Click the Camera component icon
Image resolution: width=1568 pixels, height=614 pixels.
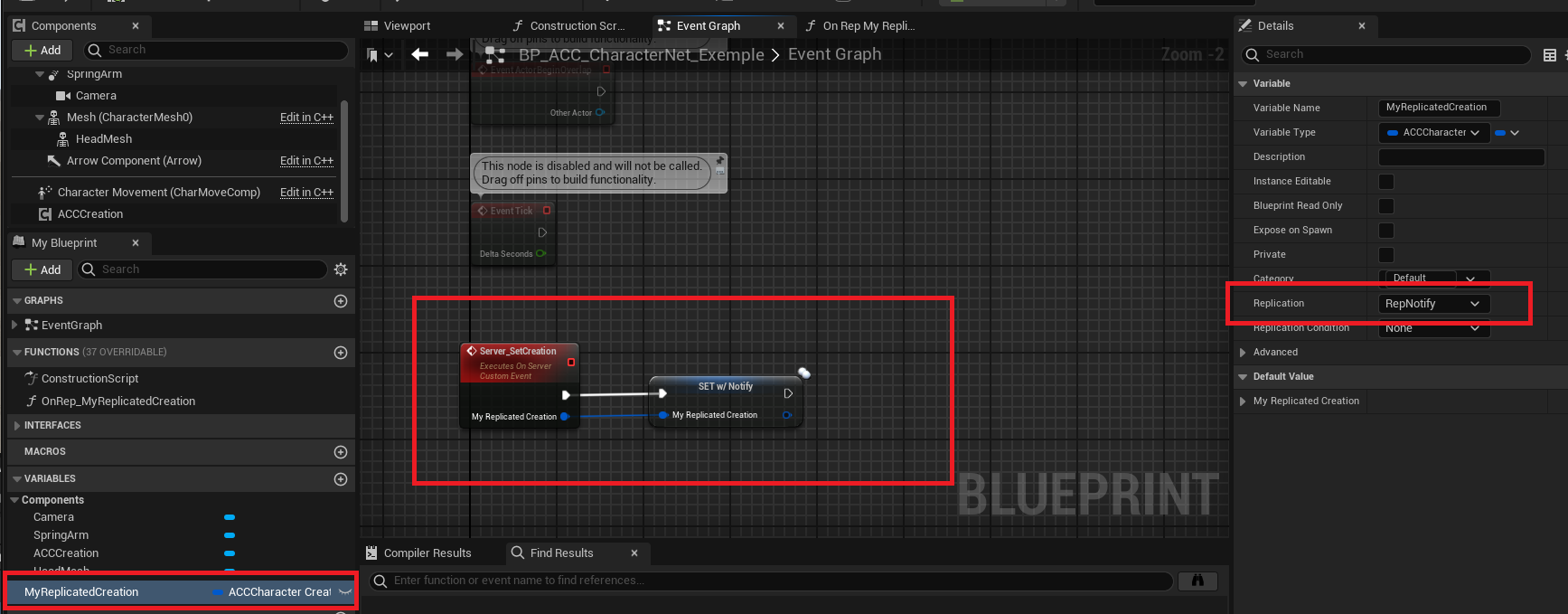tap(63, 96)
